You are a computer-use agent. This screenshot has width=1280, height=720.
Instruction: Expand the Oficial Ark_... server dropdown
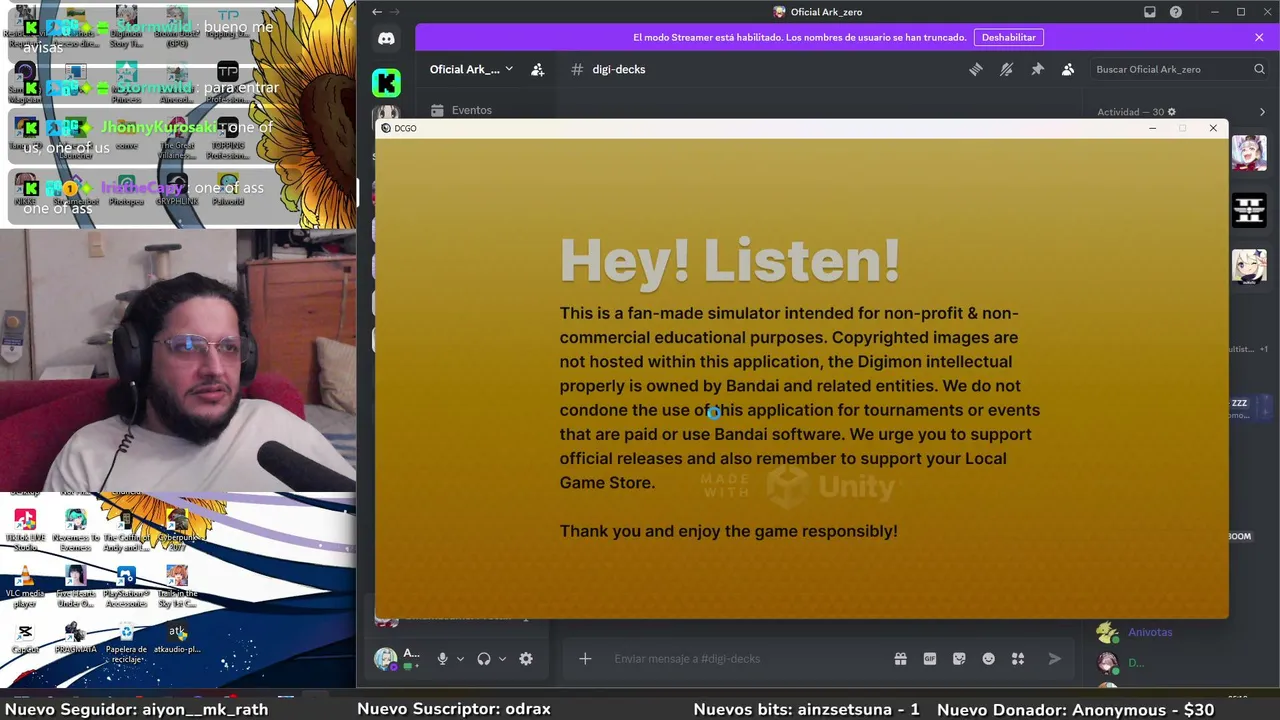coord(471,69)
